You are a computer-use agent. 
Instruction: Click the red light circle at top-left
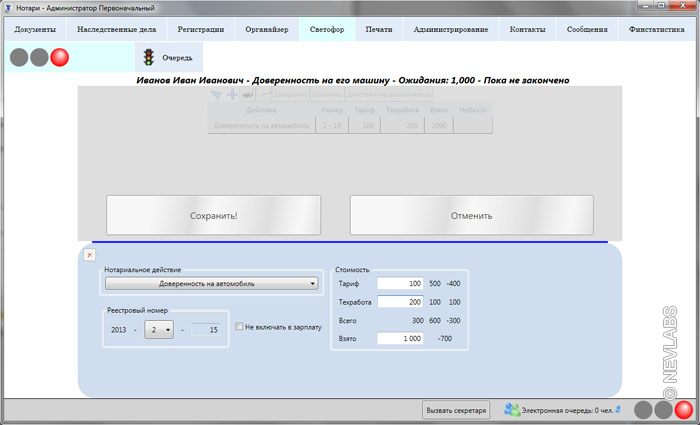[60, 57]
